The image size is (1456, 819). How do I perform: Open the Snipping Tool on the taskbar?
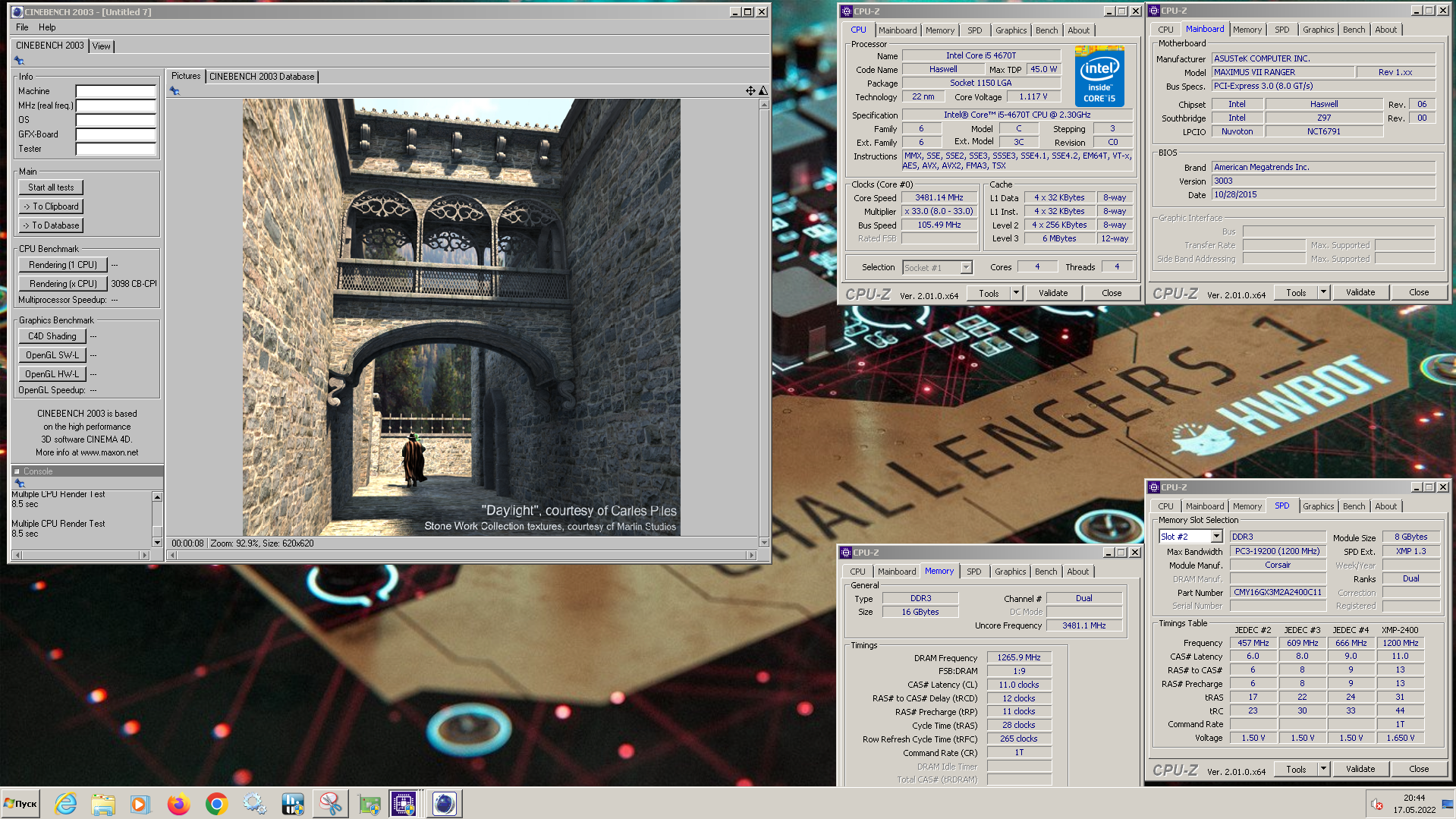[x=330, y=804]
